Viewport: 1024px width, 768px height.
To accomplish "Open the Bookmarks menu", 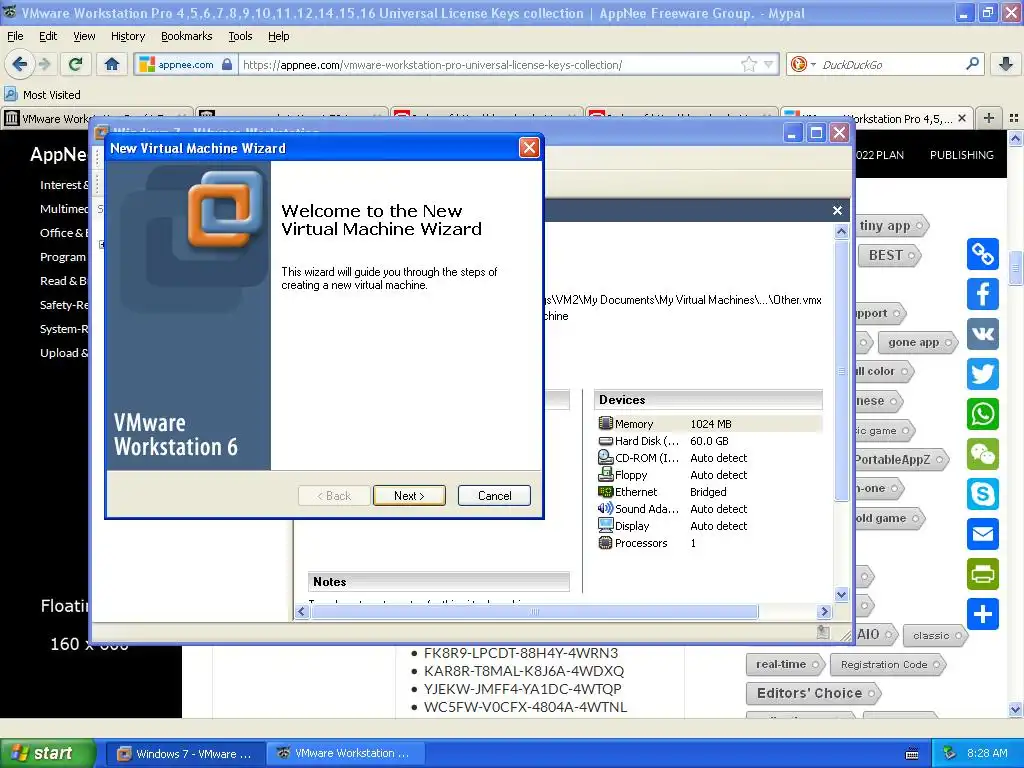I will (x=186, y=36).
